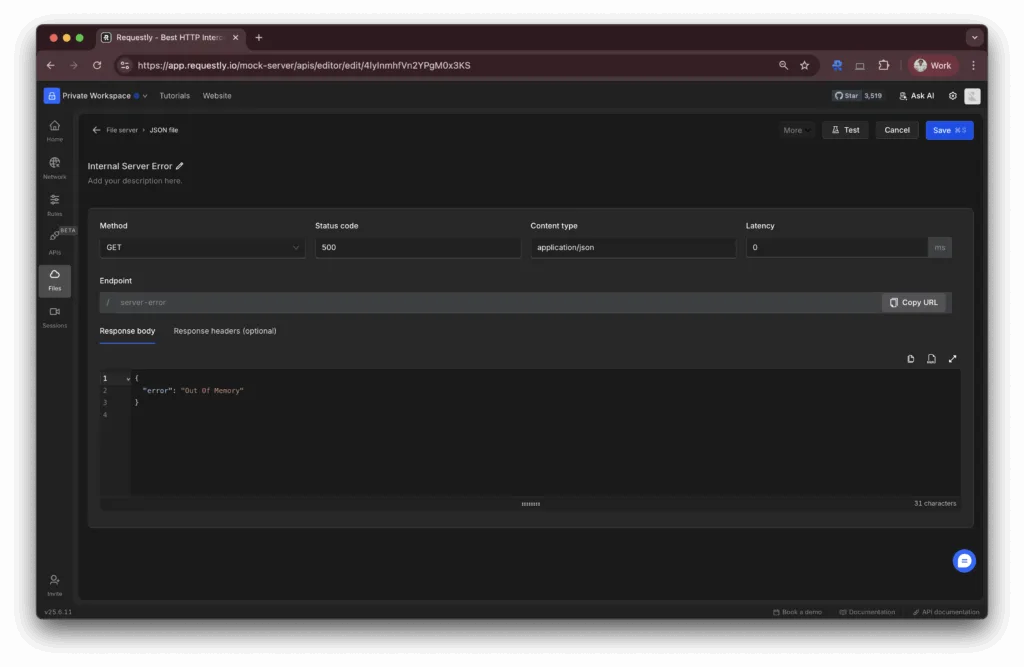1024x667 pixels.
Task: Open the More dropdown menu
Action: point(796,130)
